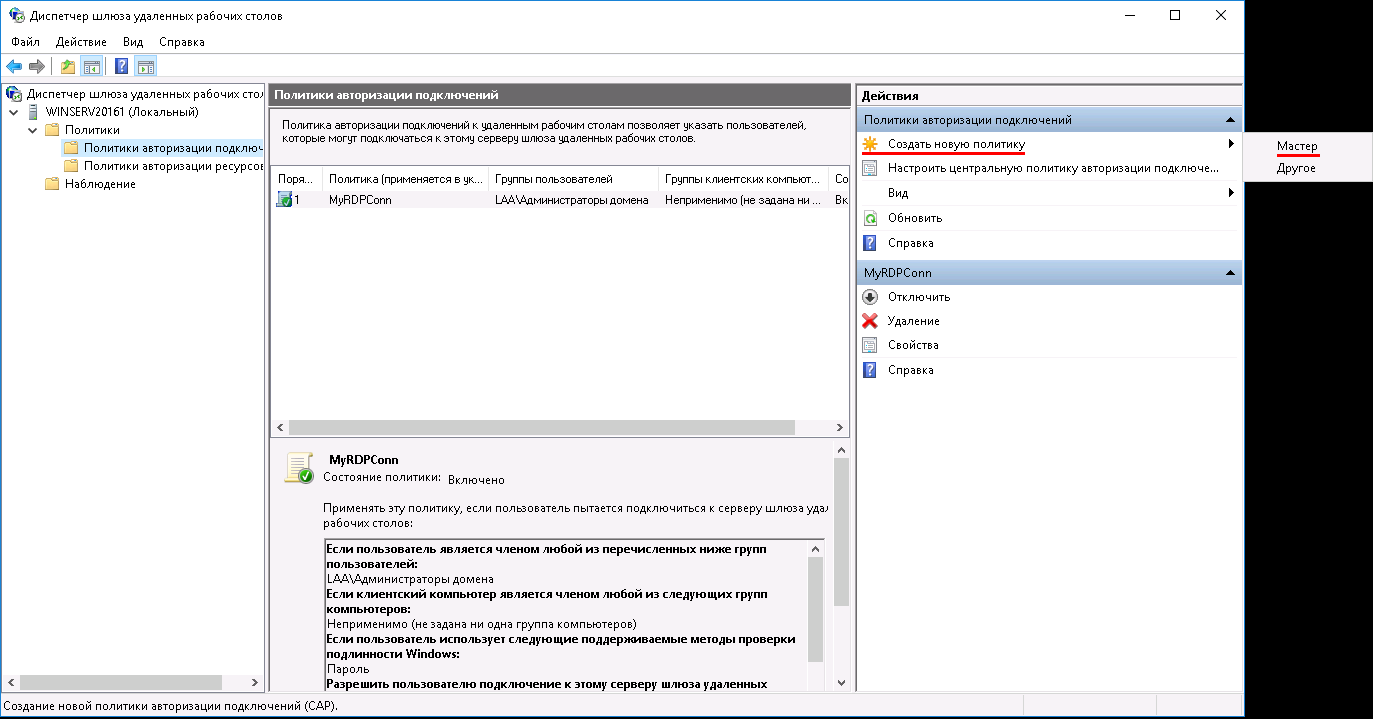Toggle the console tree pane toolbar icon
Viewport: 1373px width, 719px height.
tap(91, 67)
